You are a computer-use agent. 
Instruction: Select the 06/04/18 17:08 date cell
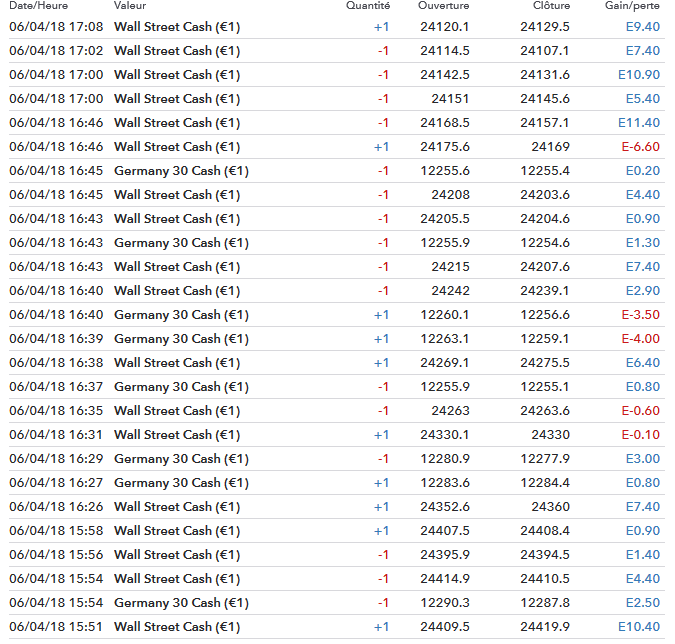pos(56,27)
